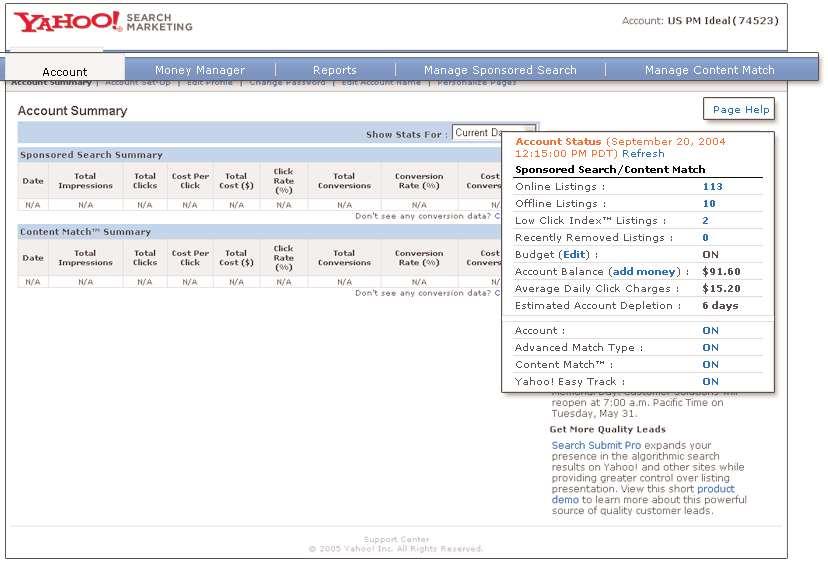The width and height of the screenshot is (828, 562).
Task: Click the Page Help button
Action: click(x=740, y=110)
